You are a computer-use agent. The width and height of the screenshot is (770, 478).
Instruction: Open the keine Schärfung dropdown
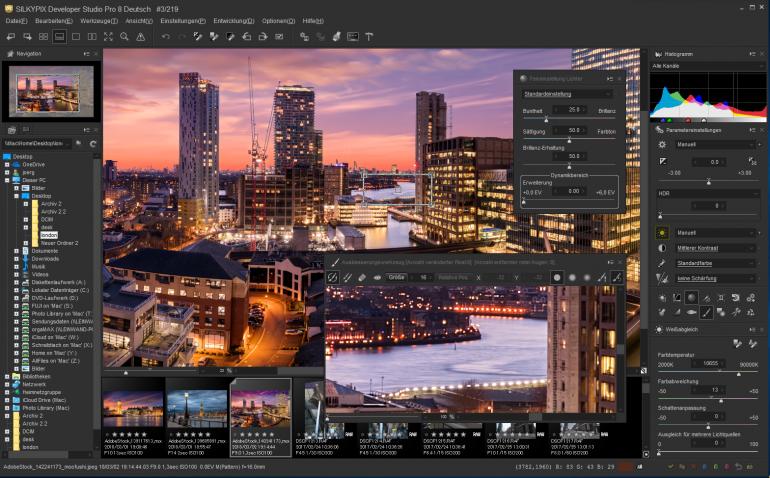(715, 279)
